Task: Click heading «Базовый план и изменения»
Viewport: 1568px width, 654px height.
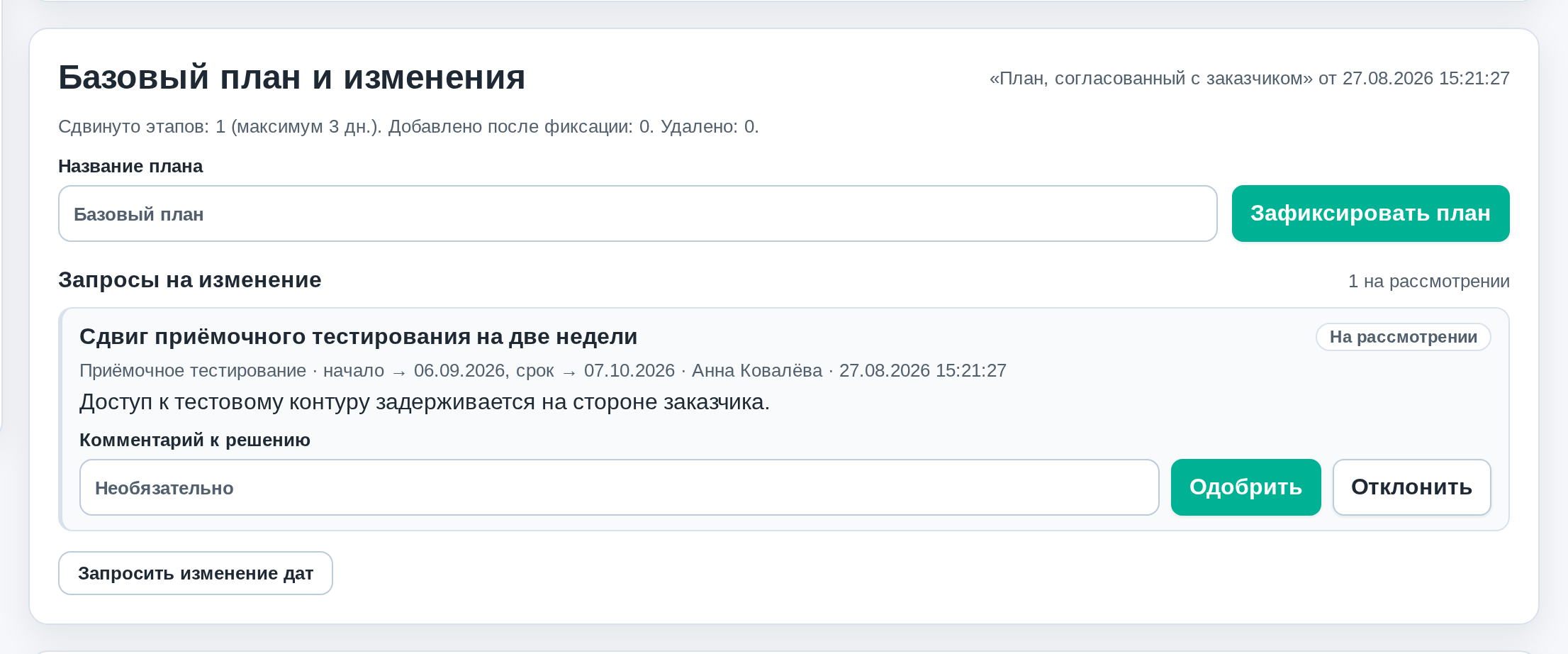Action: coord(291,77)
